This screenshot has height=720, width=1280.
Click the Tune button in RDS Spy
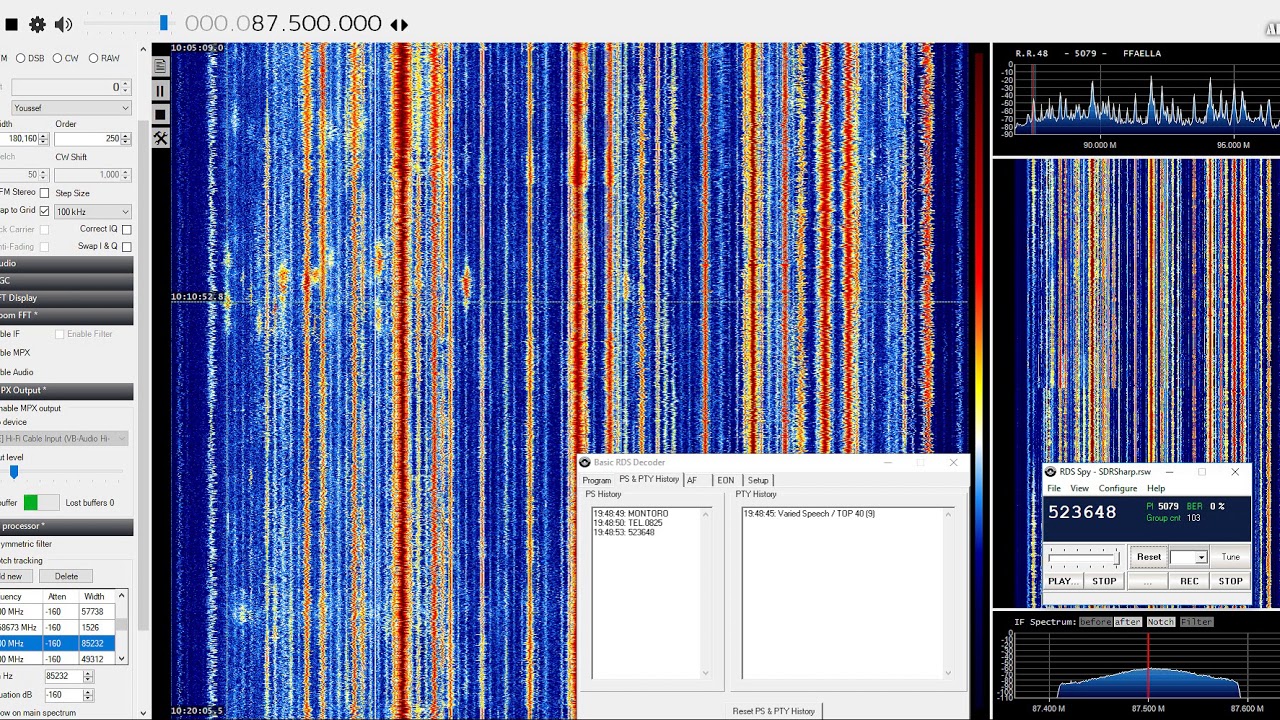(x=1230, y=557)
